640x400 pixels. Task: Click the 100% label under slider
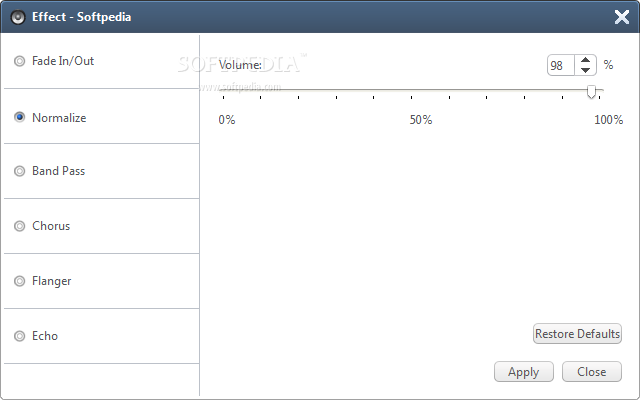click(x=609, y=120)
